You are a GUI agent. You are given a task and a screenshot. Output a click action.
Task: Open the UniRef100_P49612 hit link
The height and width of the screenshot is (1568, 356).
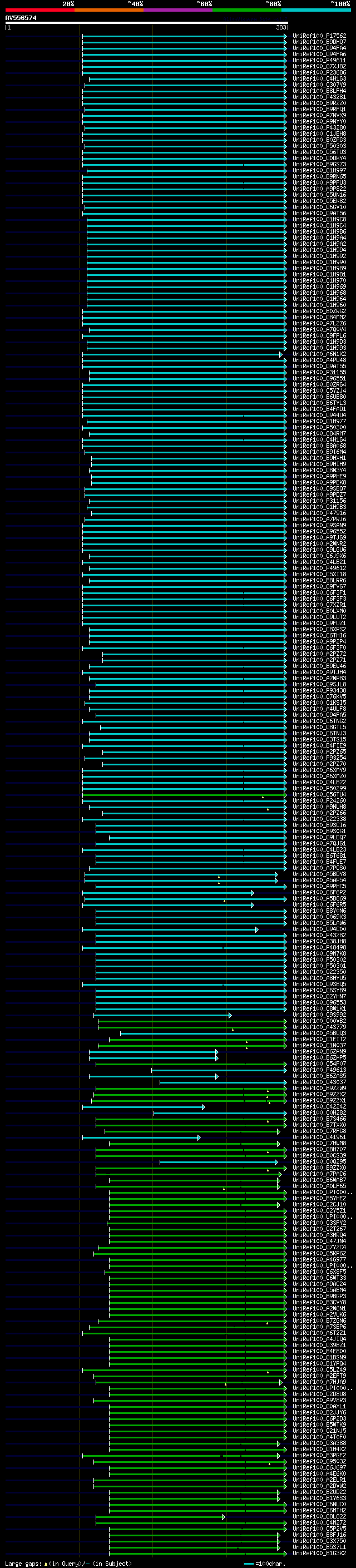point(319,568)
